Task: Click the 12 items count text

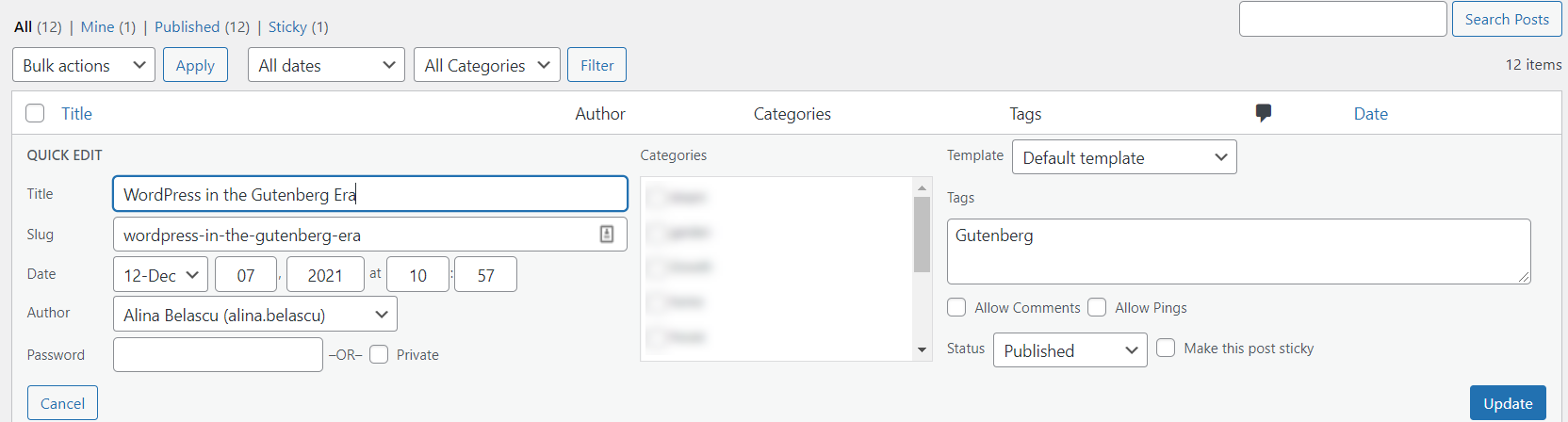Action: point(1533,64)
